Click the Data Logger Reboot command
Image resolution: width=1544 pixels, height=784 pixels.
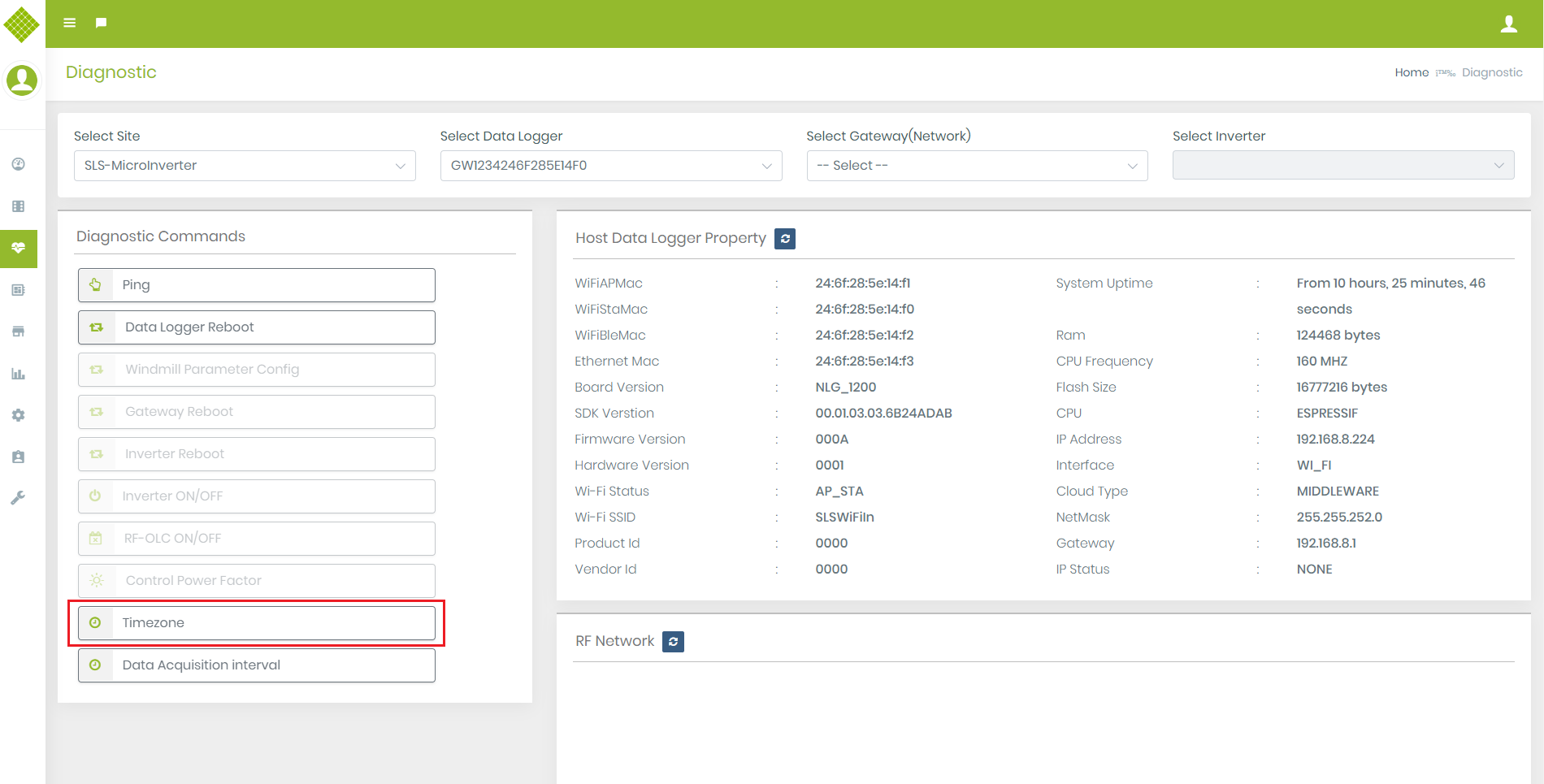(x=257, y=327)
